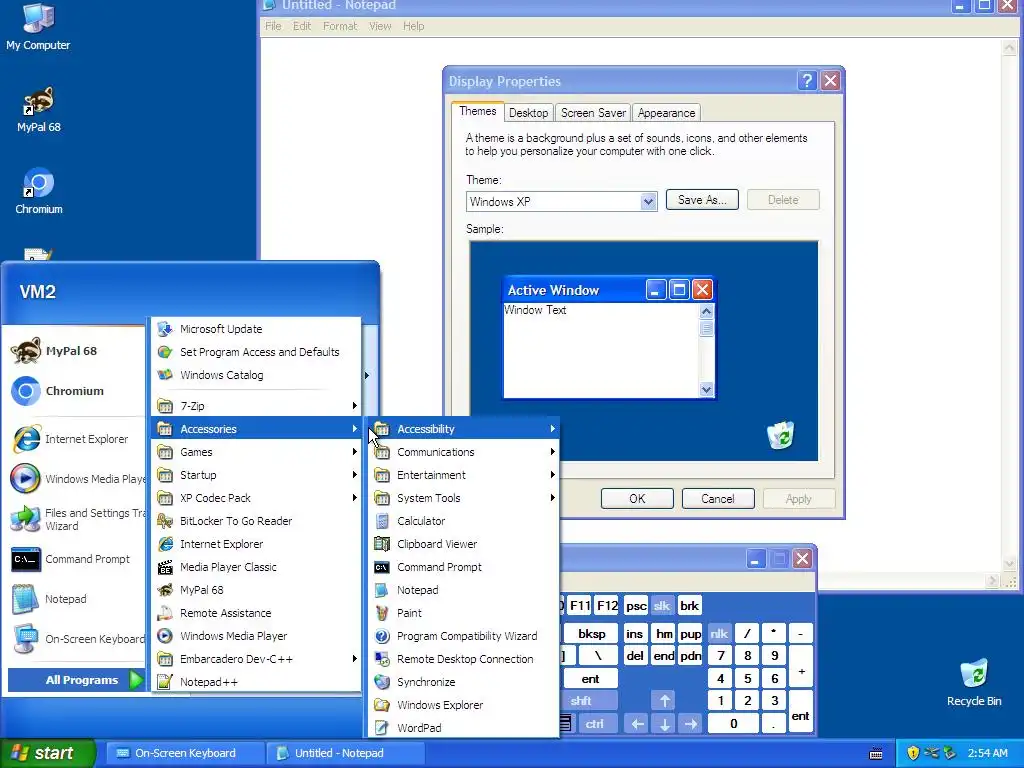Expand Entertainment submenu
The image size is (1024, 768).
(x=464, y=475)
